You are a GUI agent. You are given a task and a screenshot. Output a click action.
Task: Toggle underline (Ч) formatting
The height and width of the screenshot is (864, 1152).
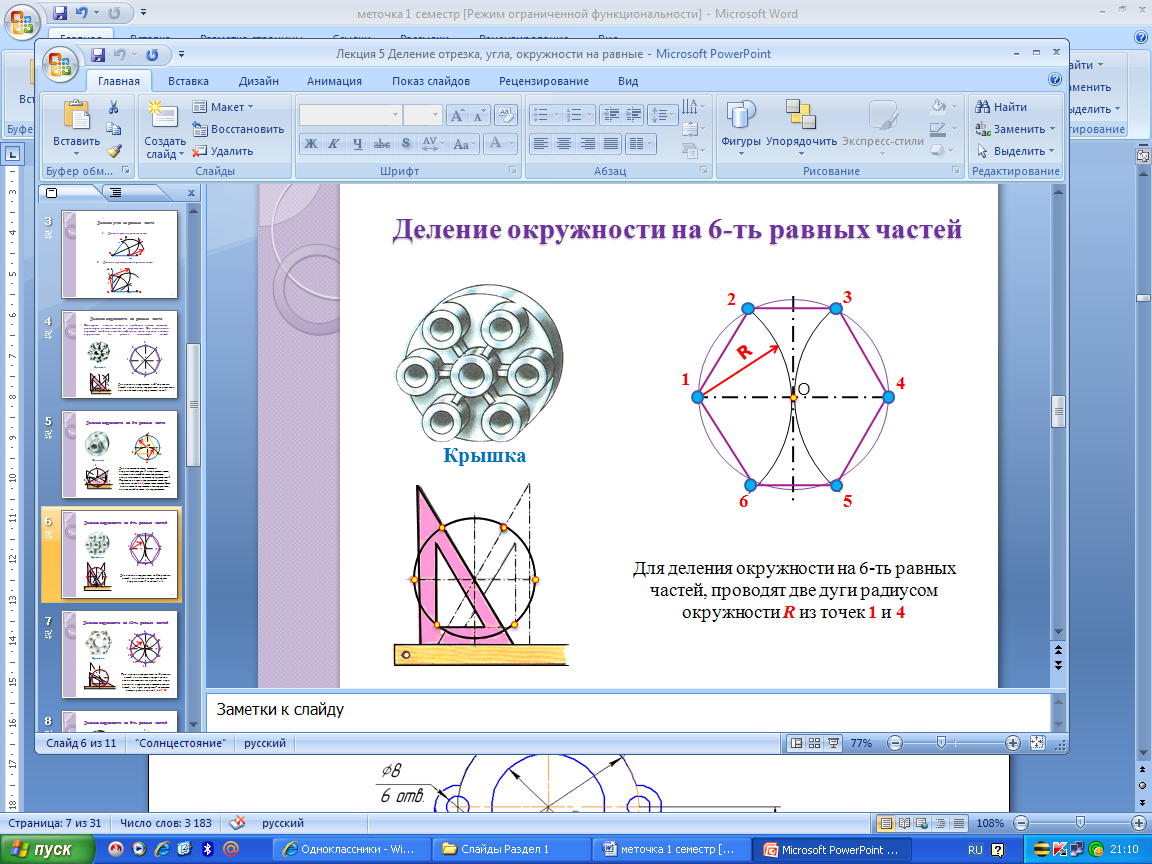[x=357, y=144]
